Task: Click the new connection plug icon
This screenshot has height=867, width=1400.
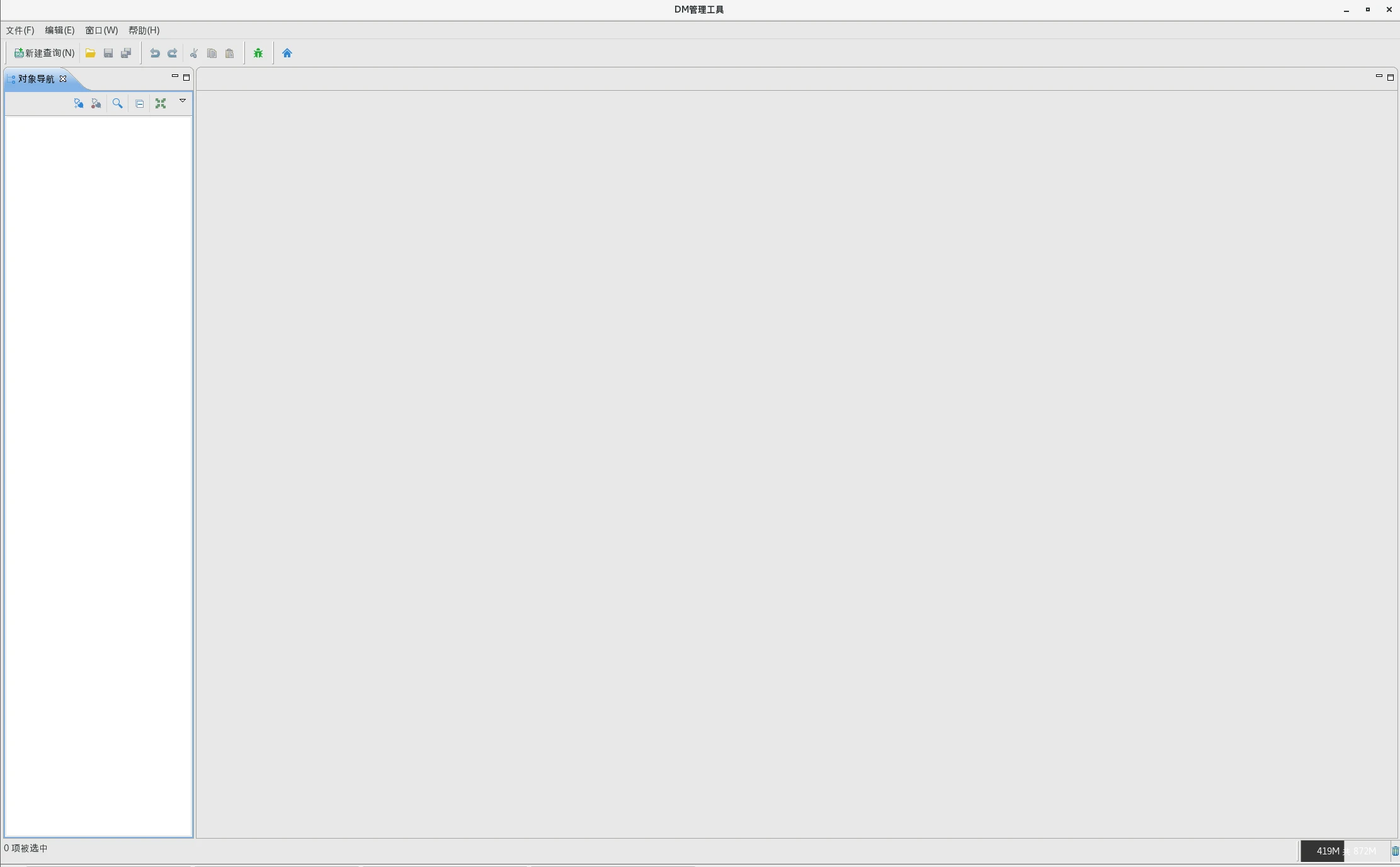Action: coord(78,103)
